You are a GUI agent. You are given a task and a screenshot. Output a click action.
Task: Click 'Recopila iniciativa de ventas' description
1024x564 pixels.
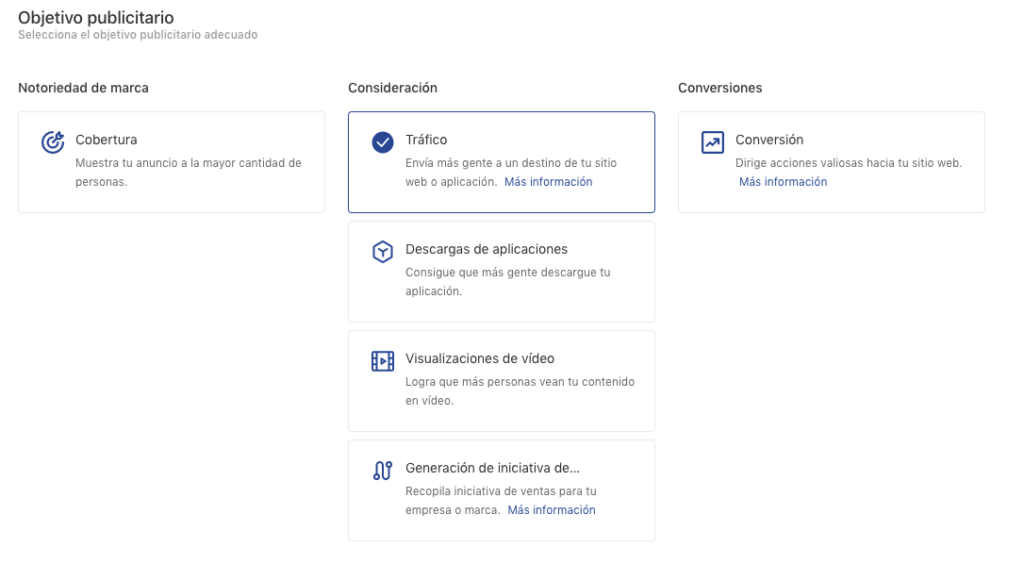tap(501, 500)
